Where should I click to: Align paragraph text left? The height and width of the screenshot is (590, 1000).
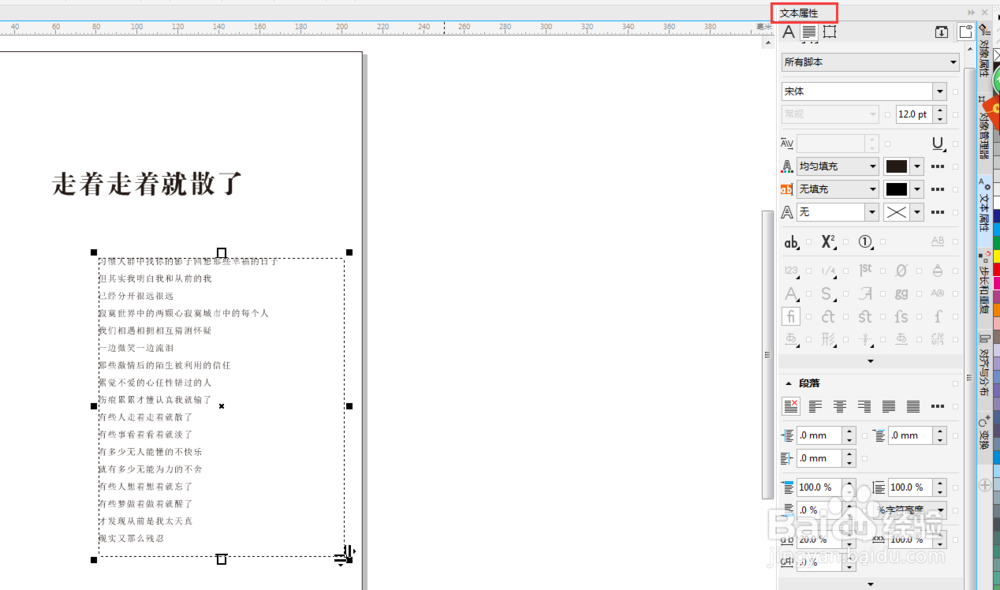[x=815, y=406]
